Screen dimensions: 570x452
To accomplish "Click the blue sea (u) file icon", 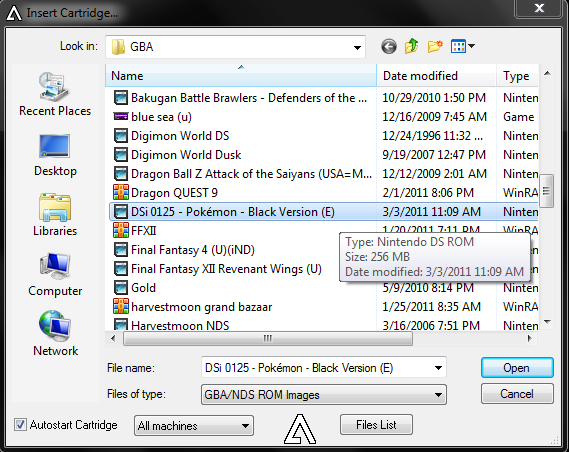I will coord(121,117).
